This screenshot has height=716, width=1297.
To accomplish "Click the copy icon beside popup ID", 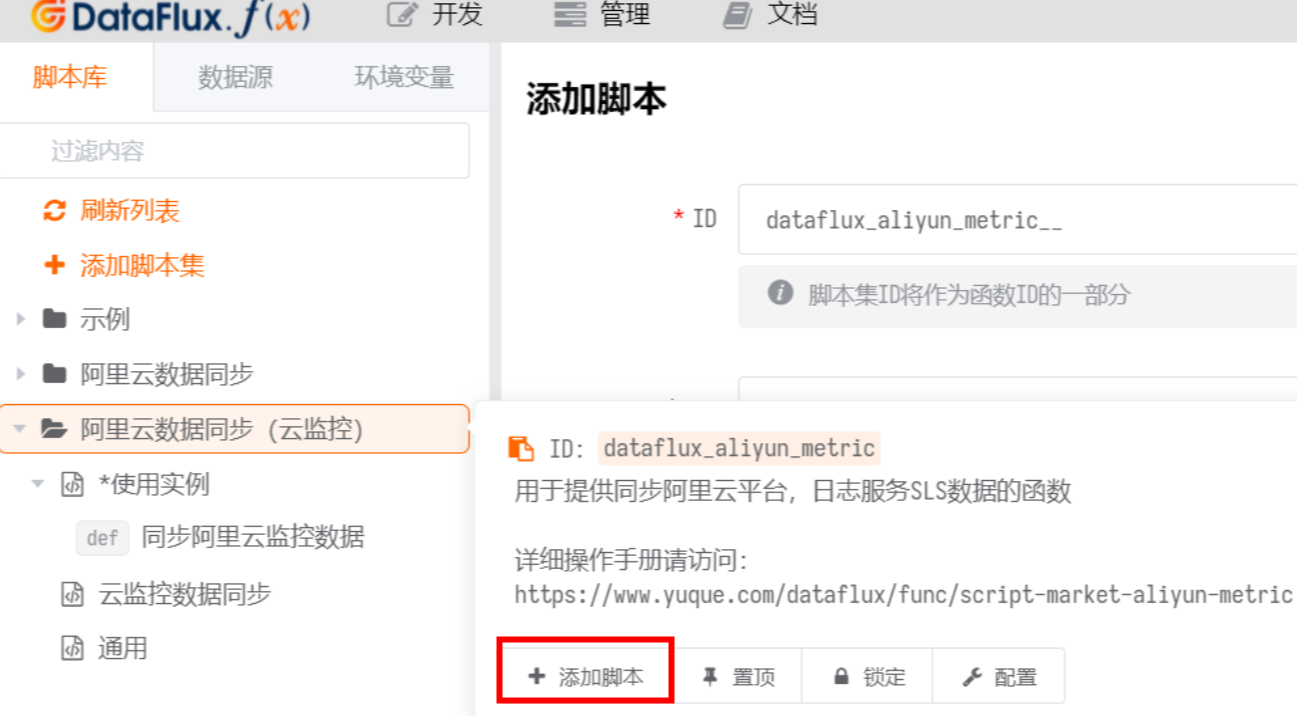I will (521, 448).
